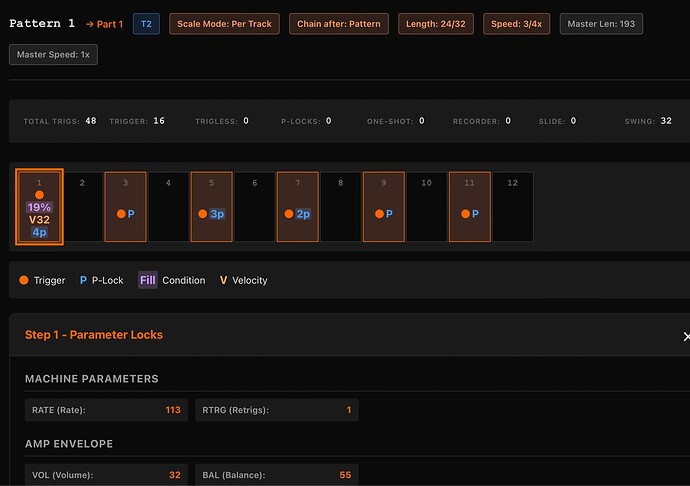Click the 4p lock badge on step 1
Viewport: 690px width, 486px height.
point(39,232)
